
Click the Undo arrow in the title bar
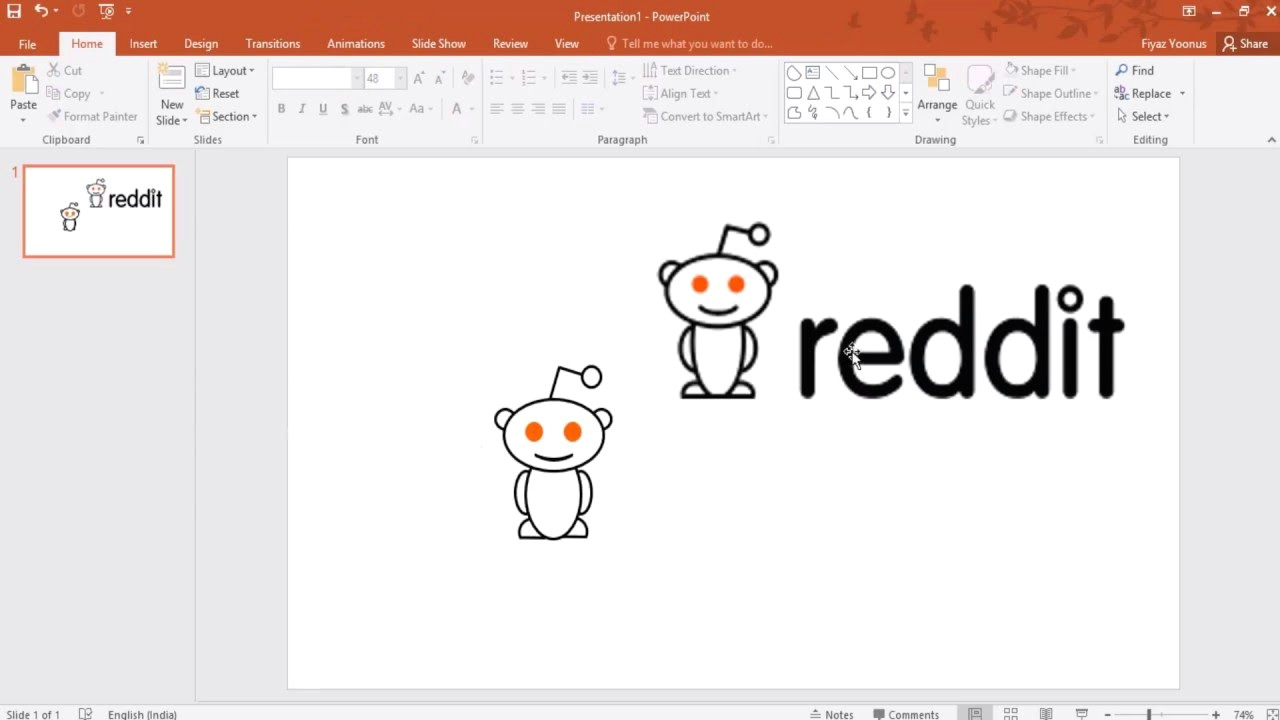point(41,11)
